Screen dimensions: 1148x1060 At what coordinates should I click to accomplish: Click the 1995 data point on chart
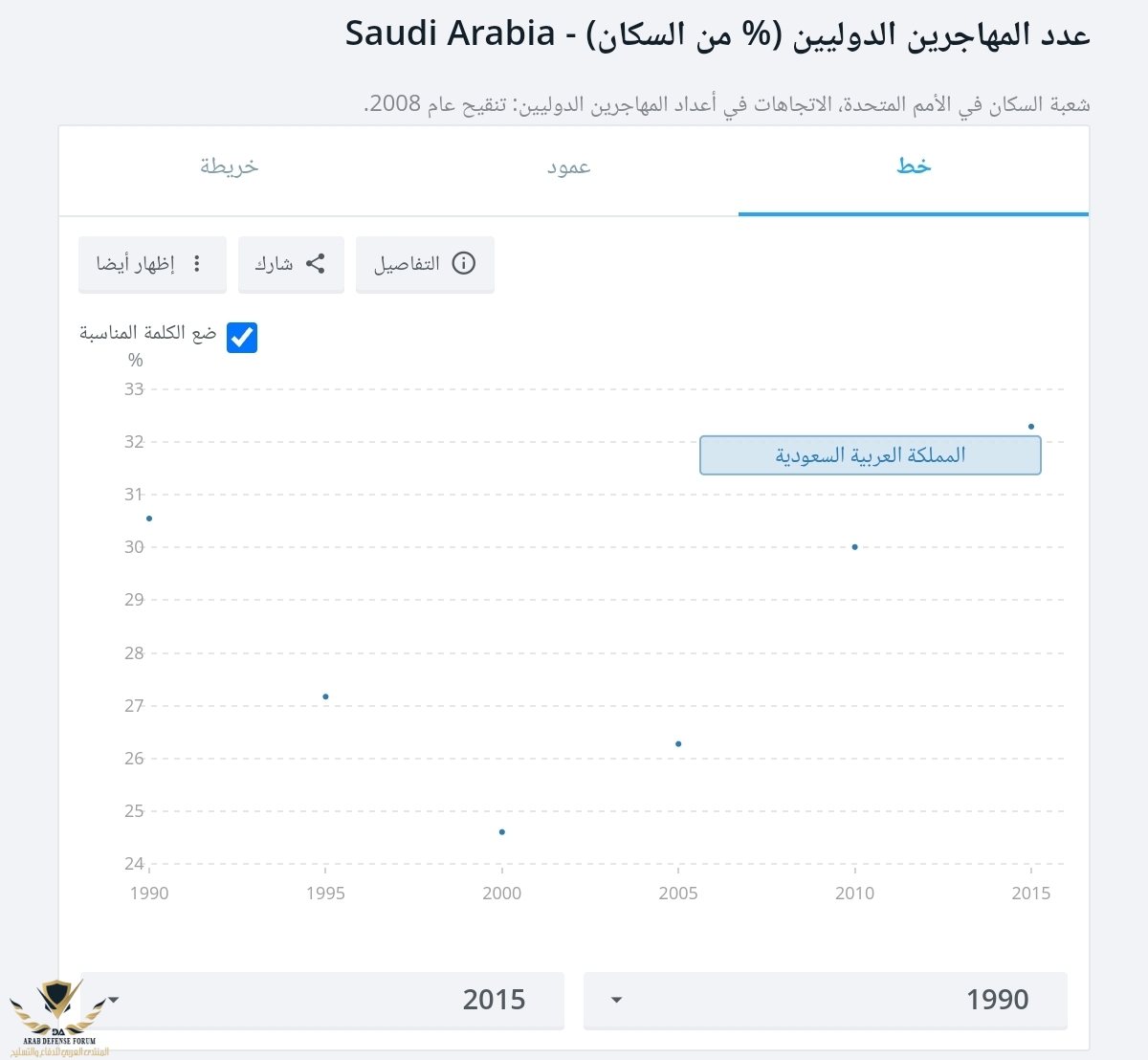pos(326,696)
